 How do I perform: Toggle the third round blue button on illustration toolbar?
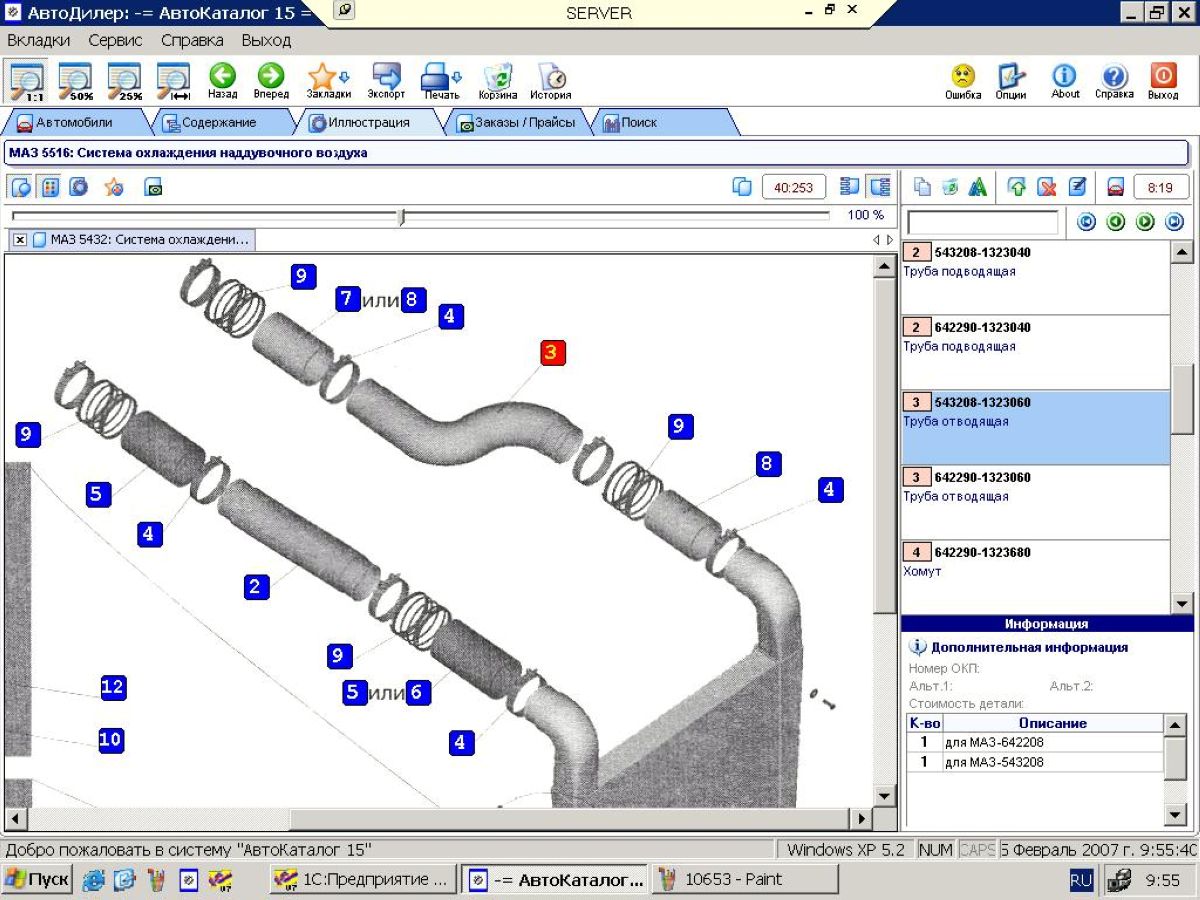tap(78, 187)
